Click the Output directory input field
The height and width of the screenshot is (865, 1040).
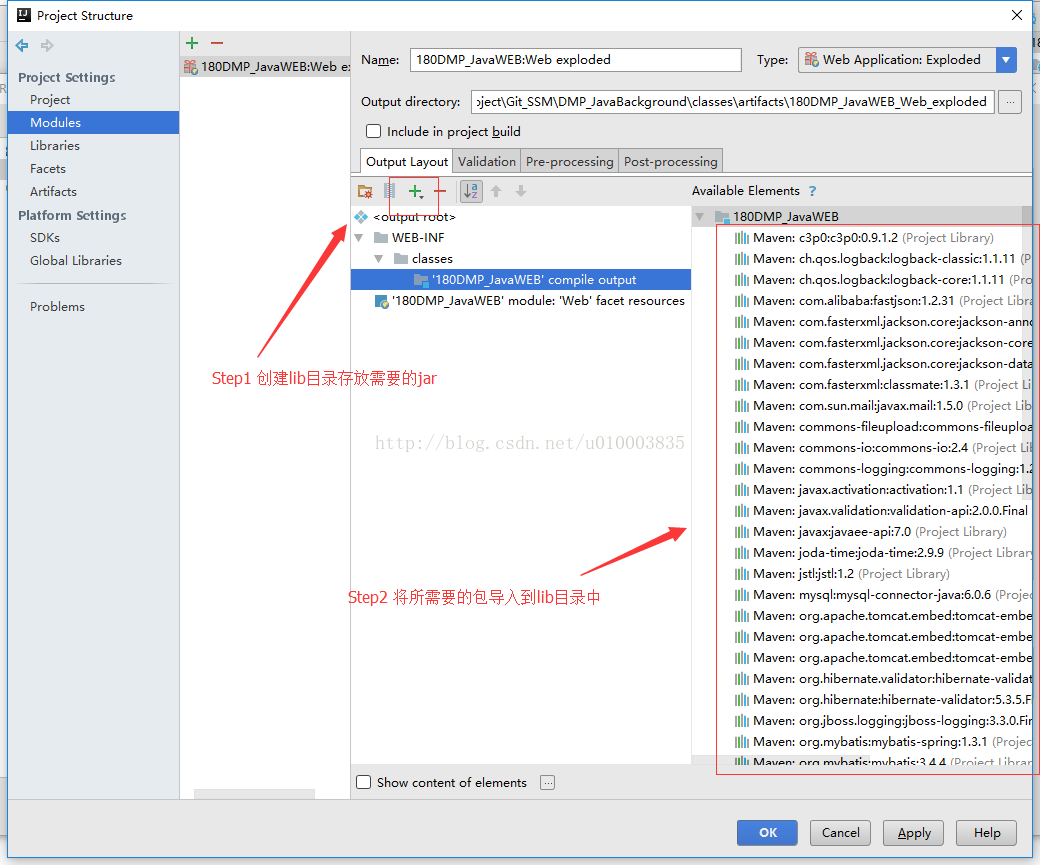click(733, 102)
